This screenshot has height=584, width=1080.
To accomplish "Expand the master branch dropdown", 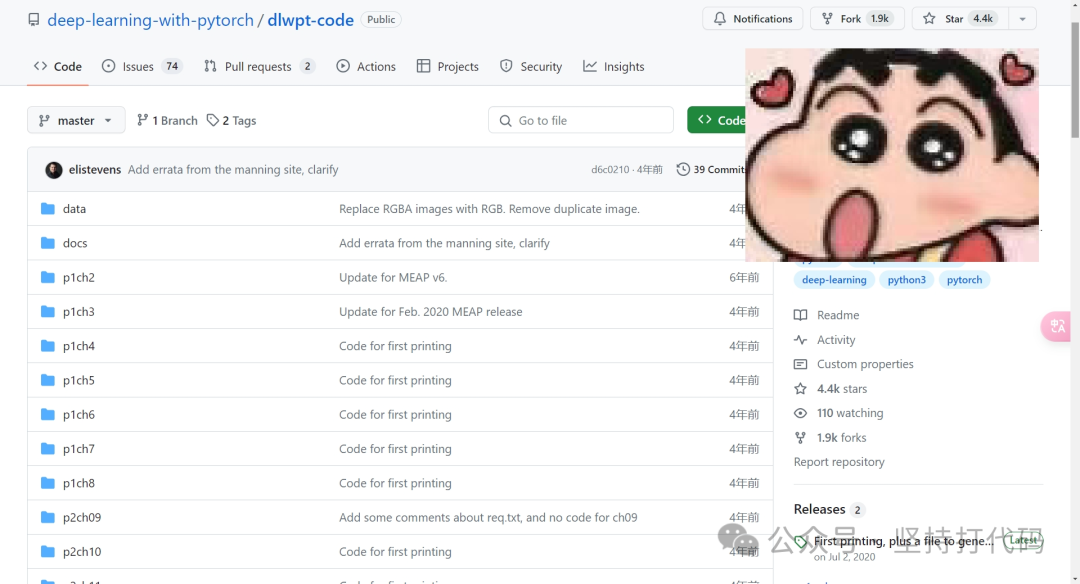I will click(76, 121).
